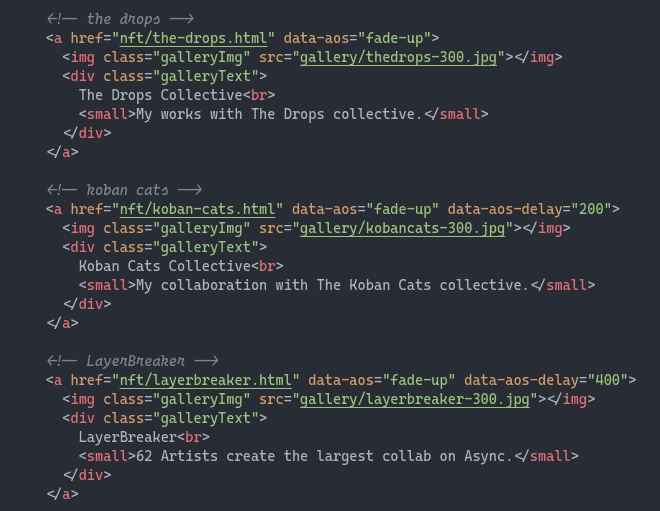Click the closing </a> tag after LayerBreaker block
The height and width of the screenshot is (511, 660).
click(62, 494)
